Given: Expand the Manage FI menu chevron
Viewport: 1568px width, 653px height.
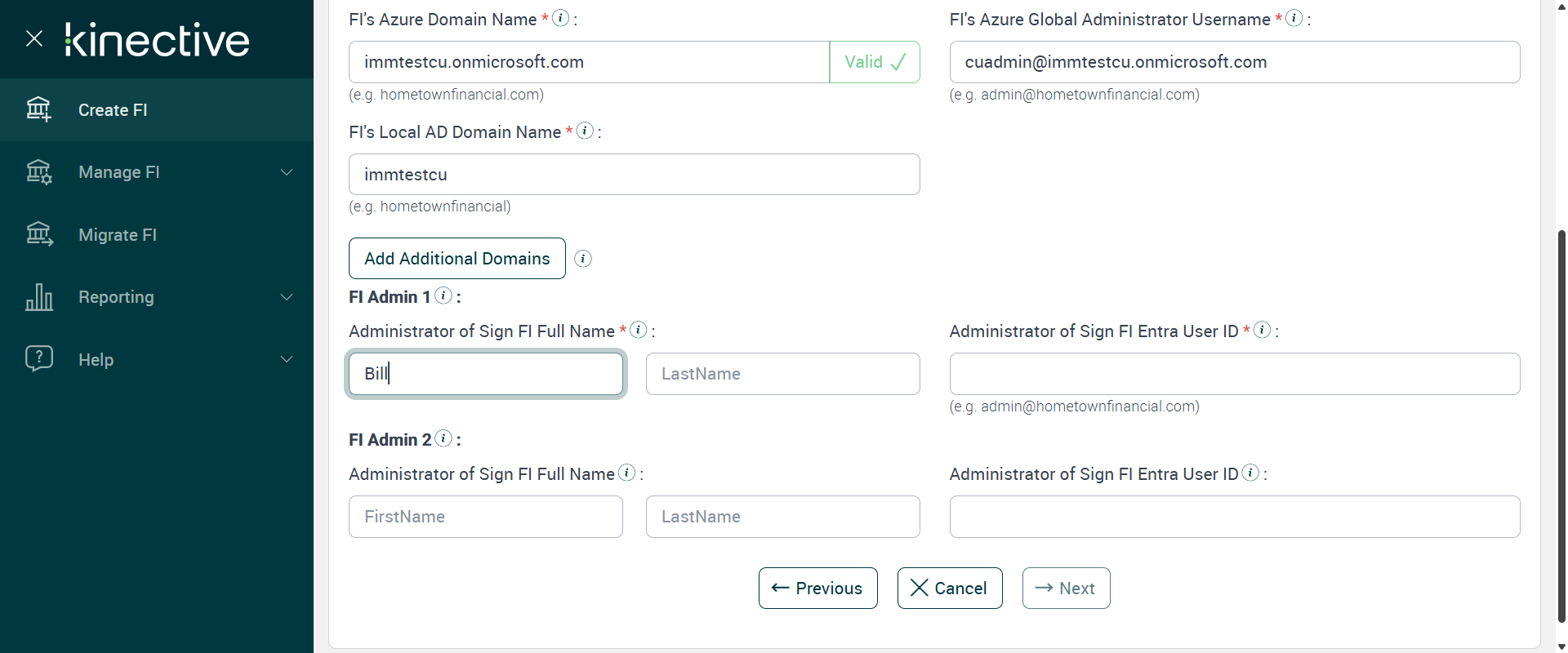Looking at the screenshot, I should pyautogui.click(x=287, y=172).
